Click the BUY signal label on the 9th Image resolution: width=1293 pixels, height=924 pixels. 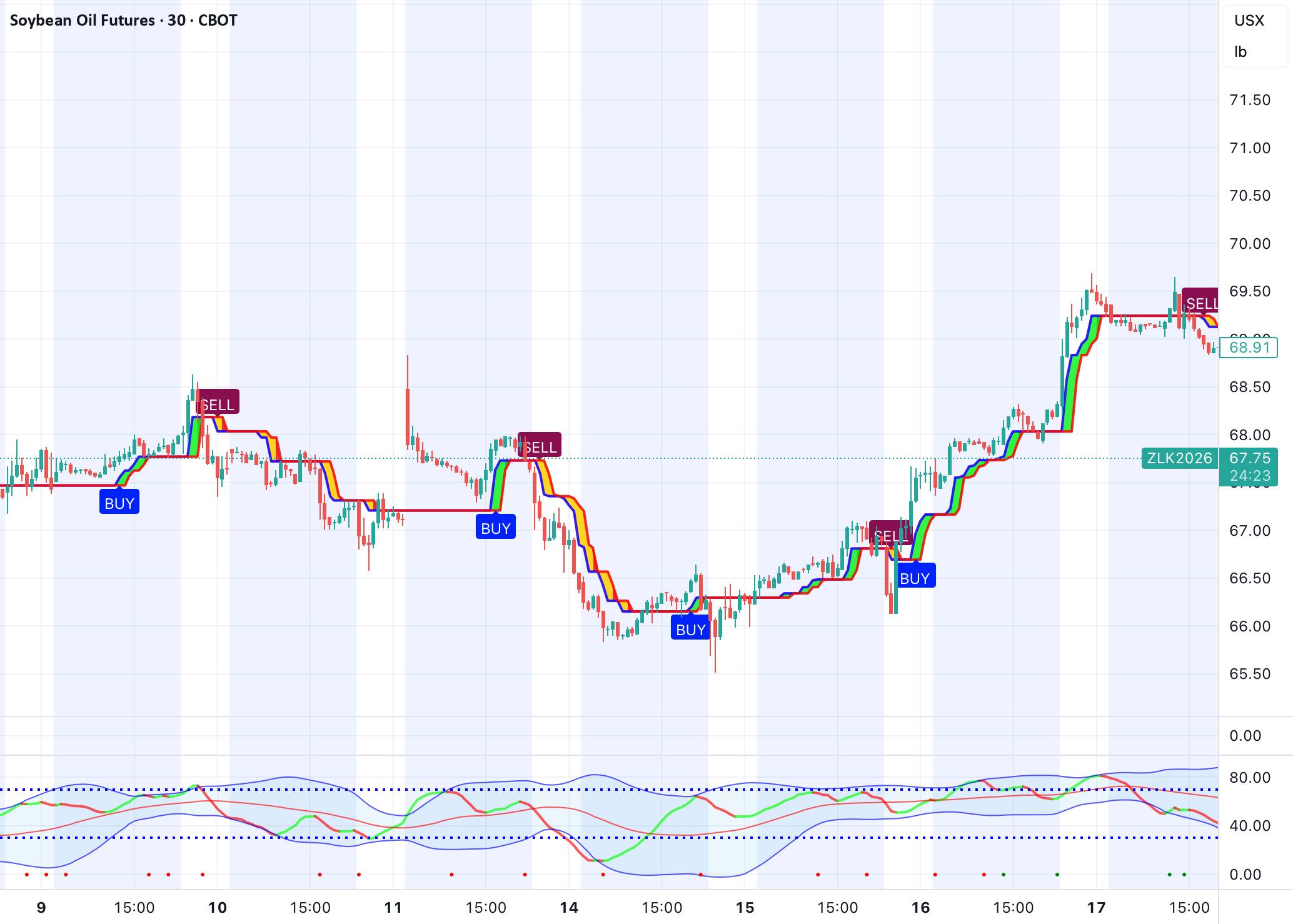coord(119,503)
